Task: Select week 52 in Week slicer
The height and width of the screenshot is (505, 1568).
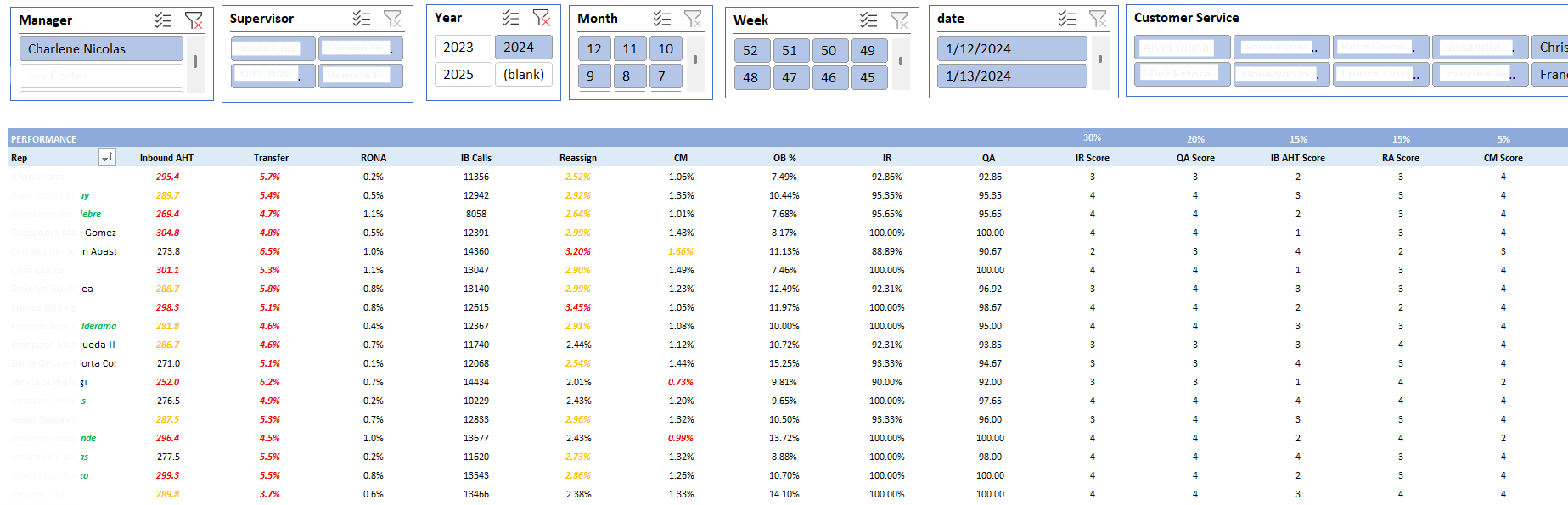Action: click(x=752, y=51)
